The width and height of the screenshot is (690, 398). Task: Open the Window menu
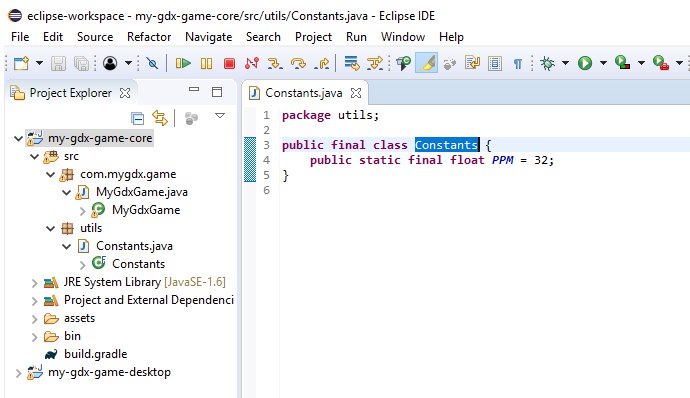(403, 37)
